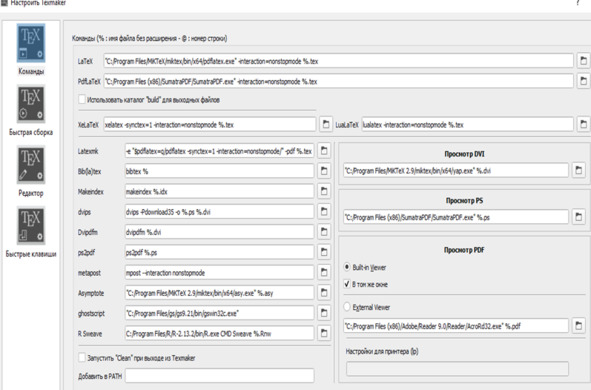Open the Быстрая сборка section icon
The width and height of the screenshot is (591, 390).
pos(31,104)
